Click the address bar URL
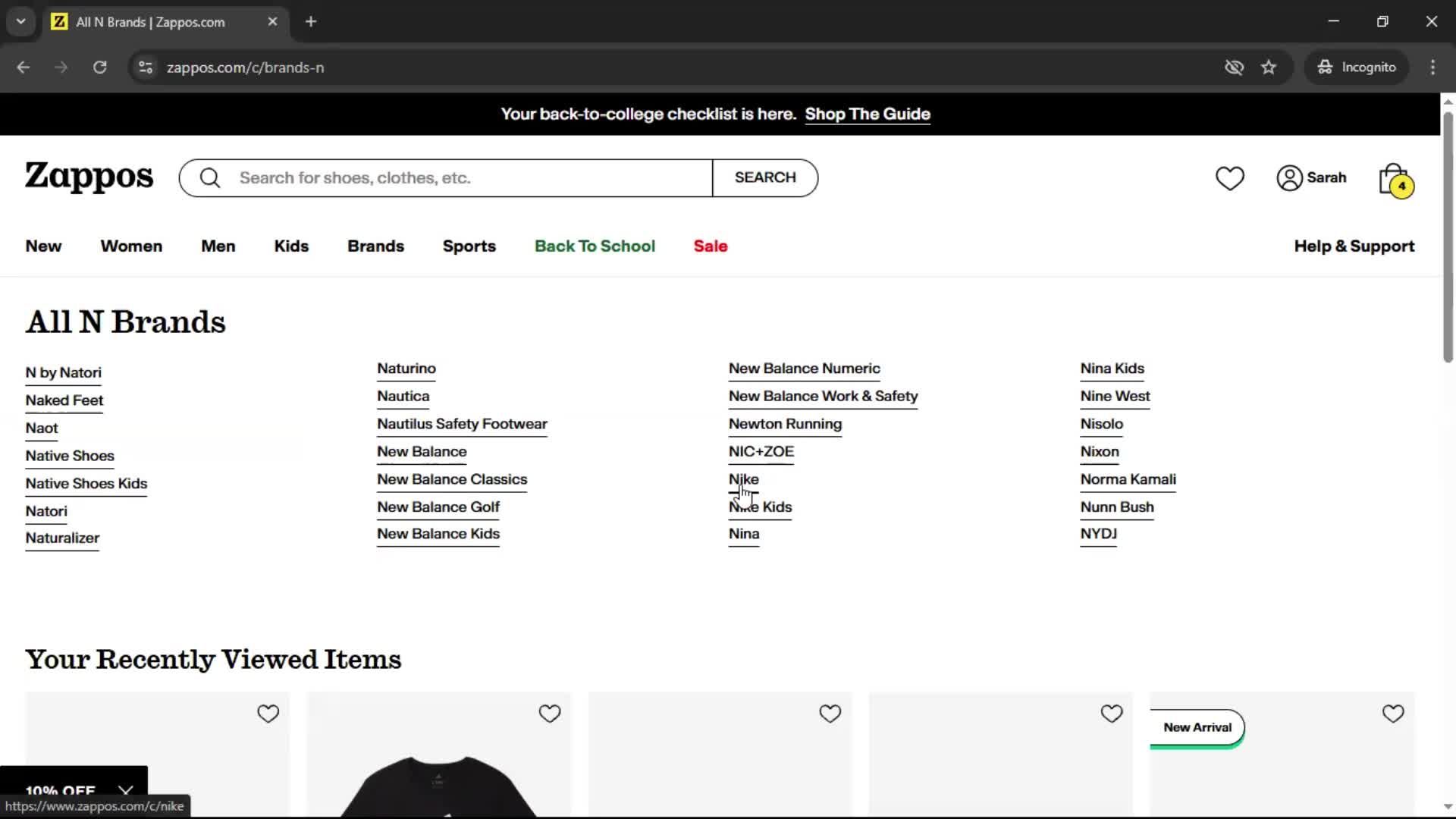1456x819 pixels. (x=245, y=67)
